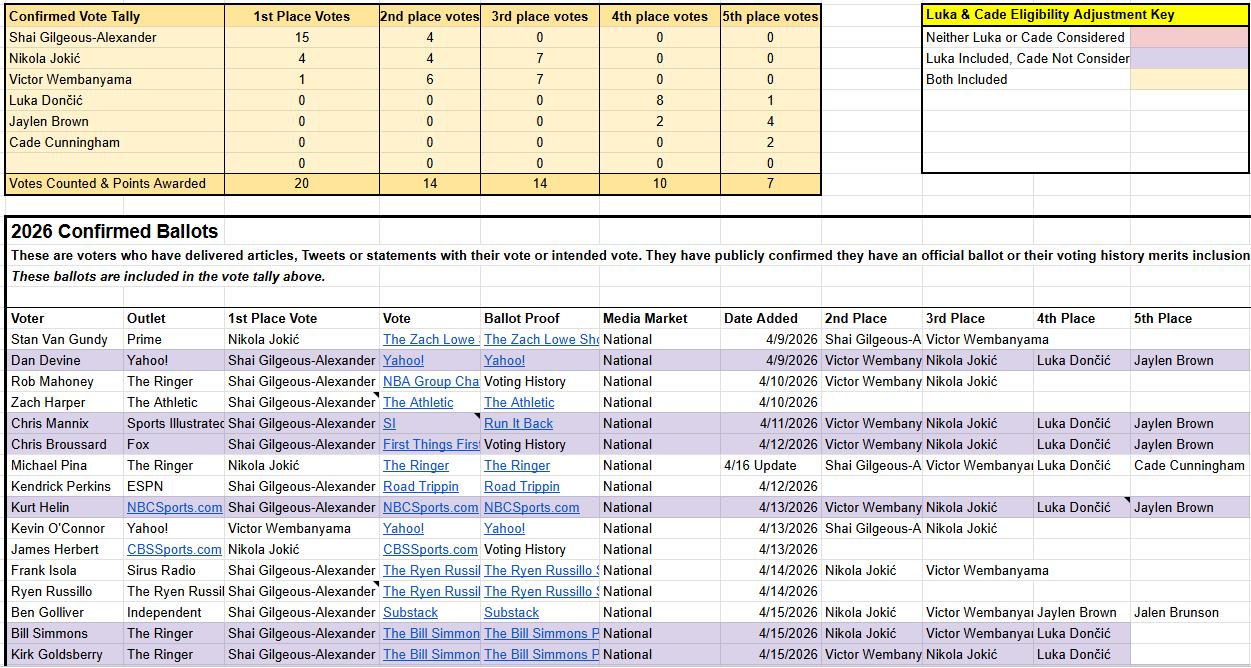
Task: Select the pink 'Neither Luka or Cade Considered' key swatch
Action: tap(1189, 37)
